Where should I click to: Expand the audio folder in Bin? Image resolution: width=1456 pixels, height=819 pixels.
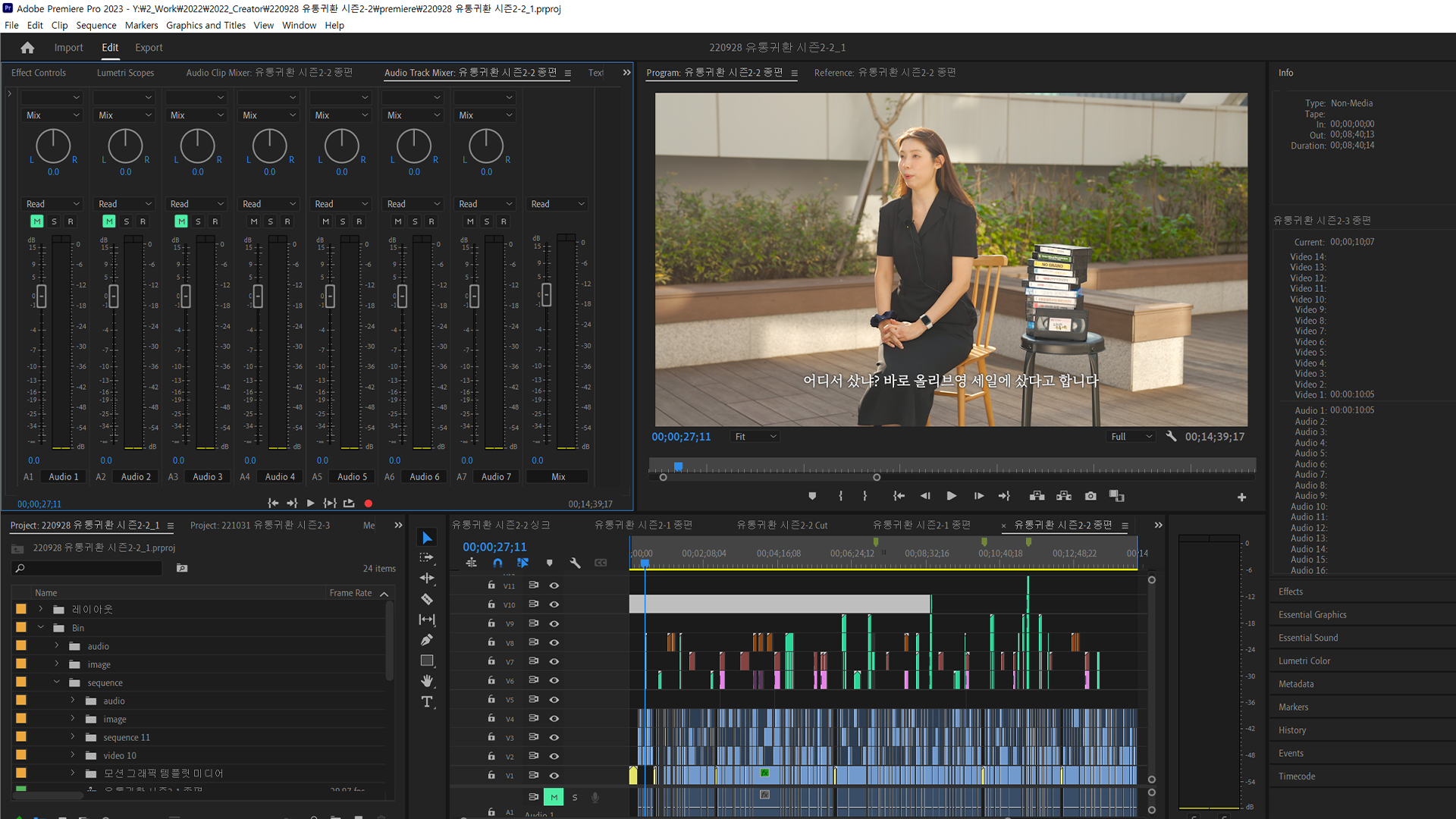click(57, 646)
